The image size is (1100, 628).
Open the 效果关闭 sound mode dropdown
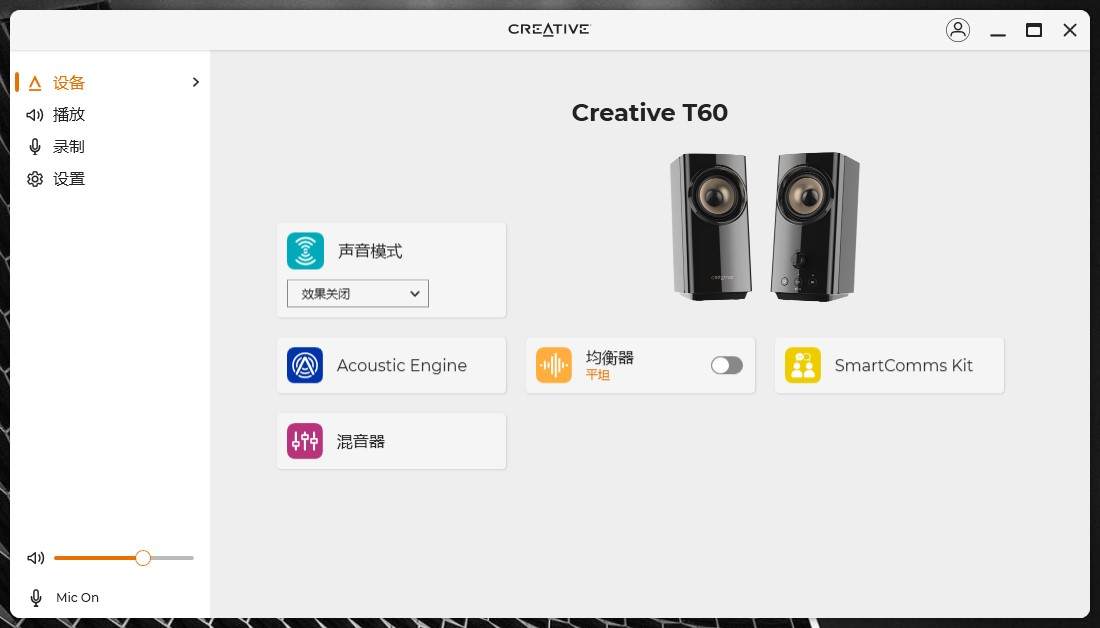point(358,293)
